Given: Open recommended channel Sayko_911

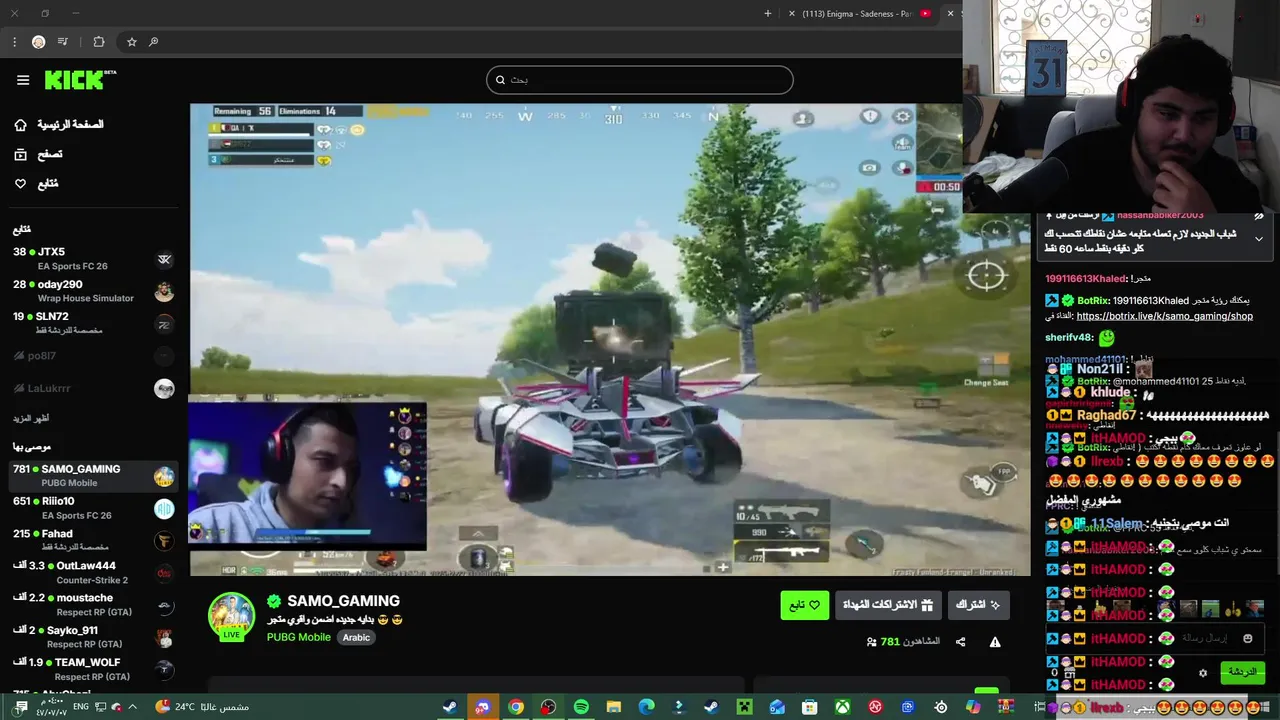Looking at the screenshot, I should click(x=93, y=637).
